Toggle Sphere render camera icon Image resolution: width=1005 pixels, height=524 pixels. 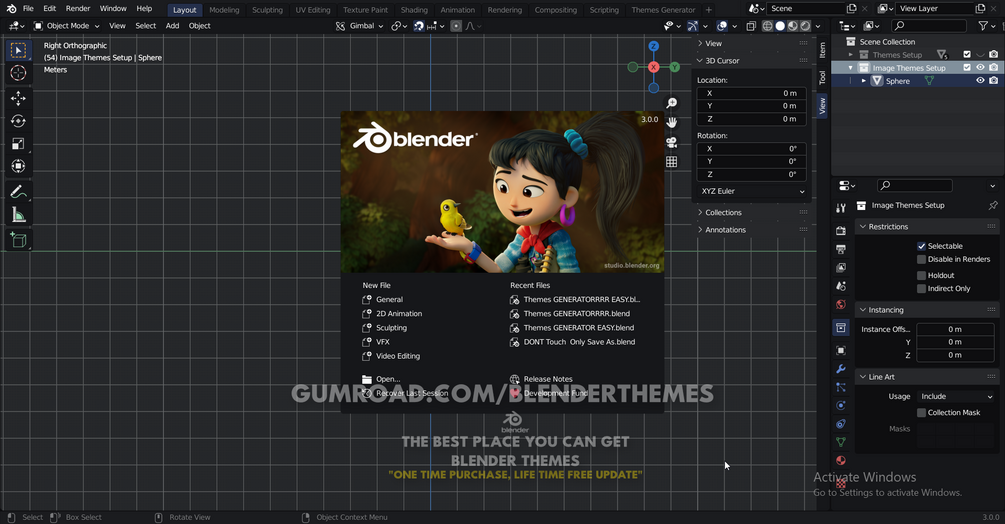coord(993,81)
